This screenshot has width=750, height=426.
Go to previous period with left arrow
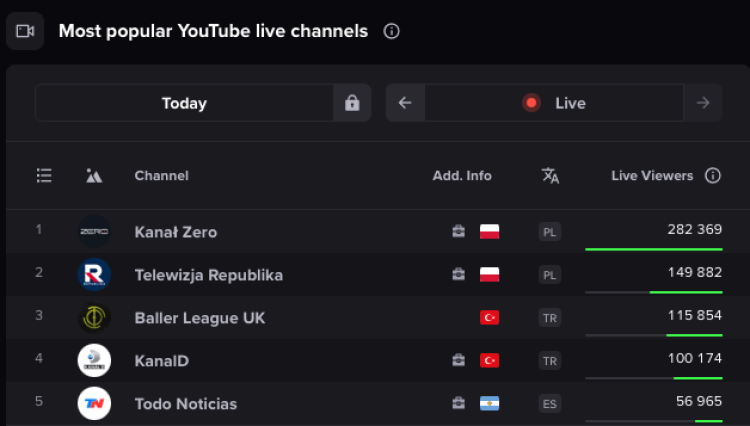(405, 103)
